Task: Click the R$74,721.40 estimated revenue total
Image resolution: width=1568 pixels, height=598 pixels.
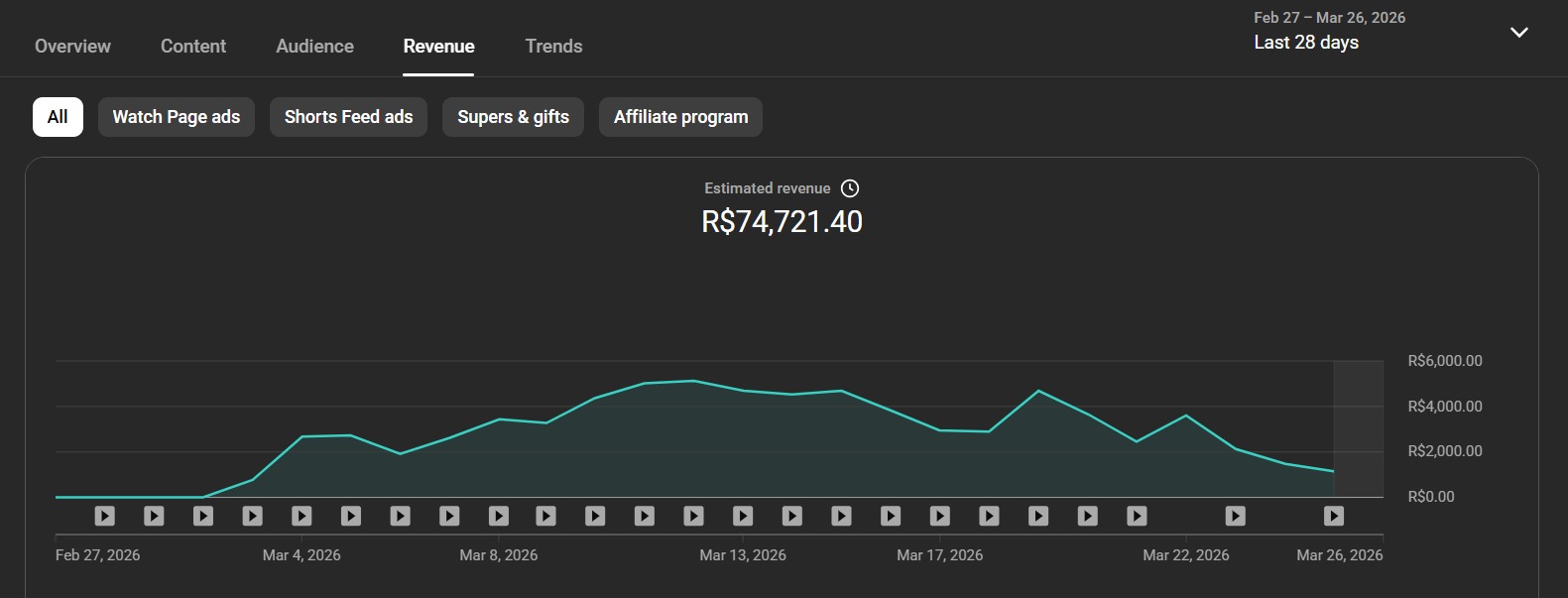Action: point(782,222)
